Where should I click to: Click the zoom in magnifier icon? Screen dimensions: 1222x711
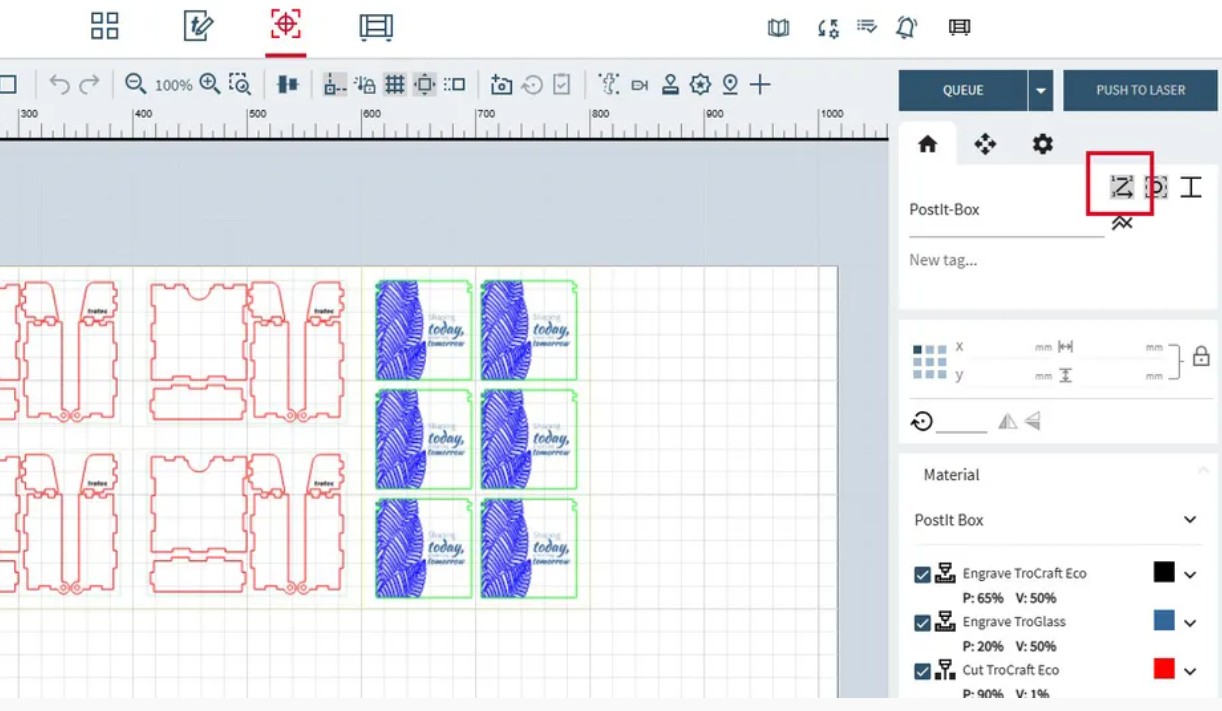[x=209, y=85]
